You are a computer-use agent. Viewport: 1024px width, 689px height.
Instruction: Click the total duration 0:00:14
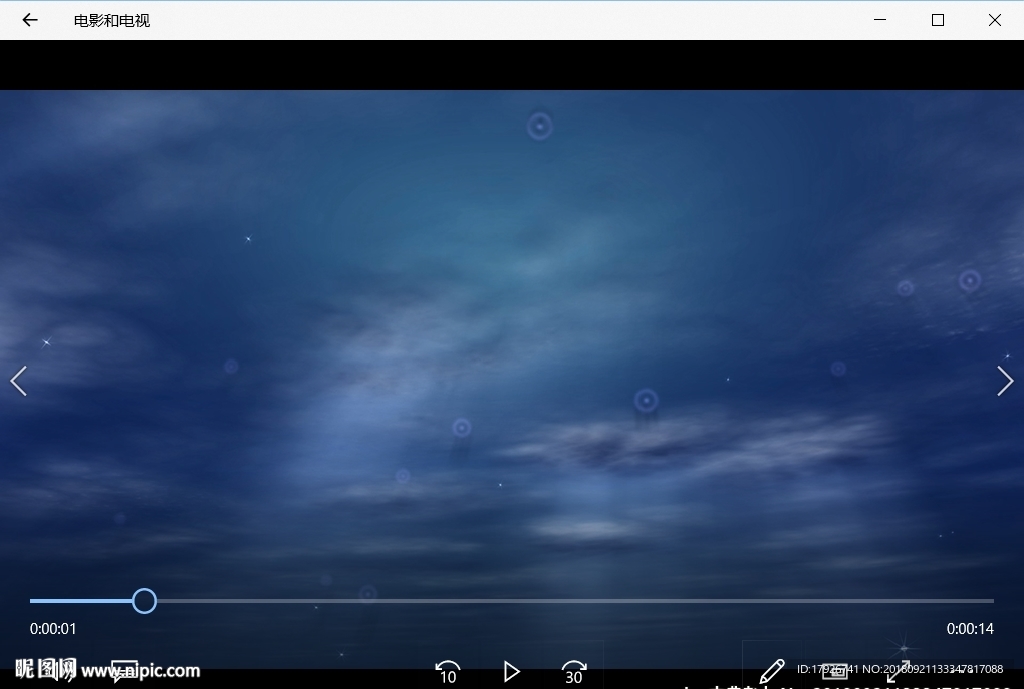click(970, 629)
